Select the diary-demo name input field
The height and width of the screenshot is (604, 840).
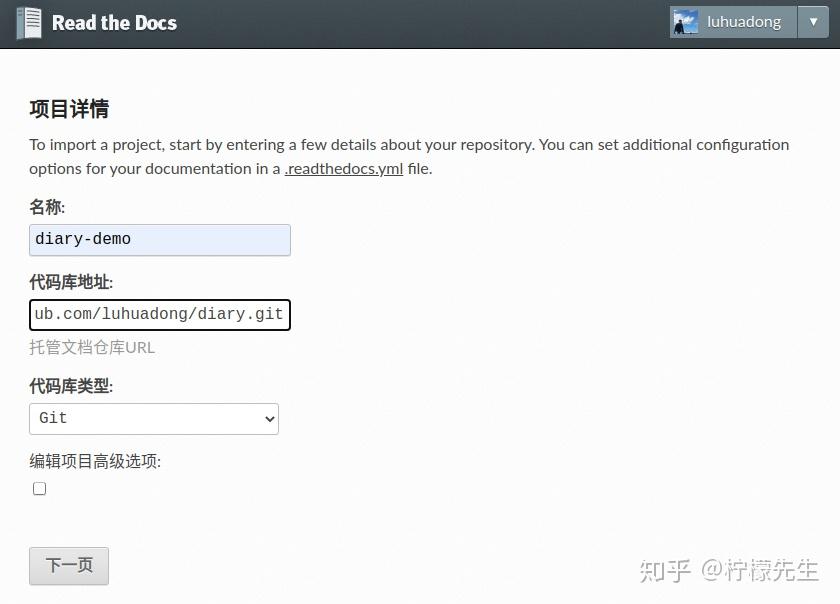point(159,239)
